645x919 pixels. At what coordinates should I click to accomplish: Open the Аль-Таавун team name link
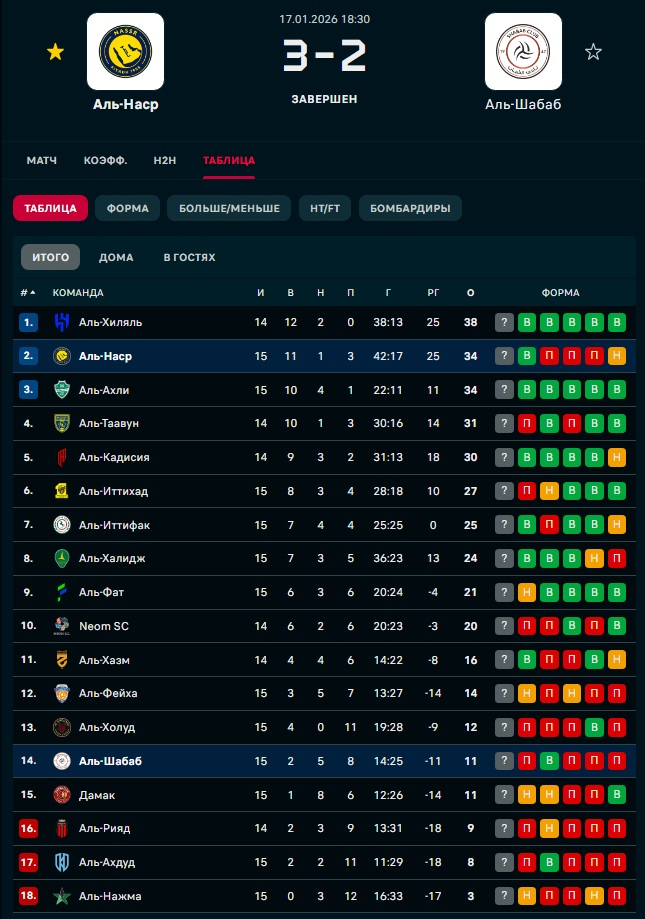[x=108, y=424]
